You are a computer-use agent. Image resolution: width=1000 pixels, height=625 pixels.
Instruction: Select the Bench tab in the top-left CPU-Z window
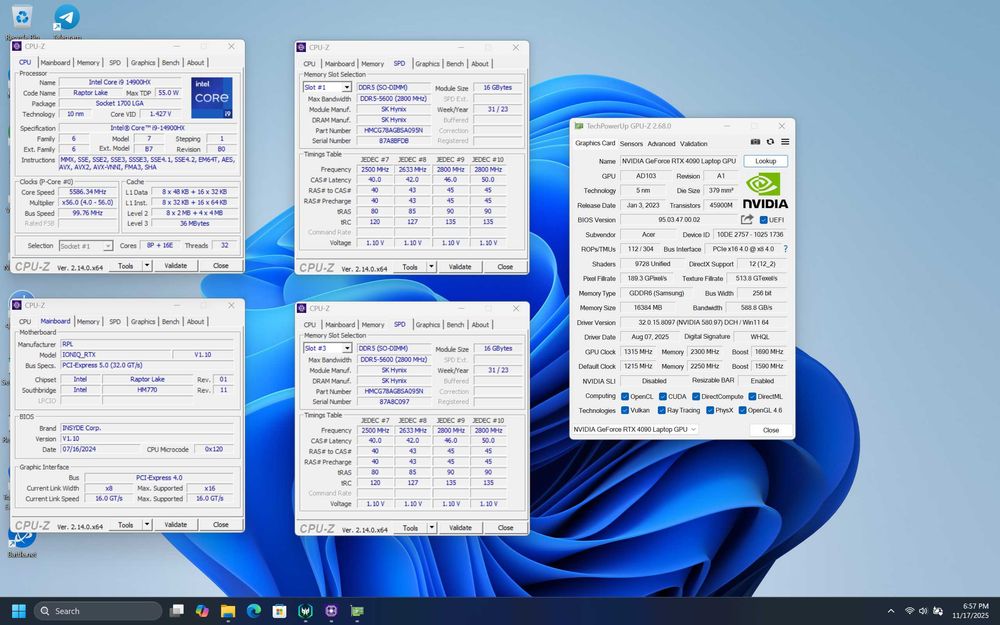(171, 63)
